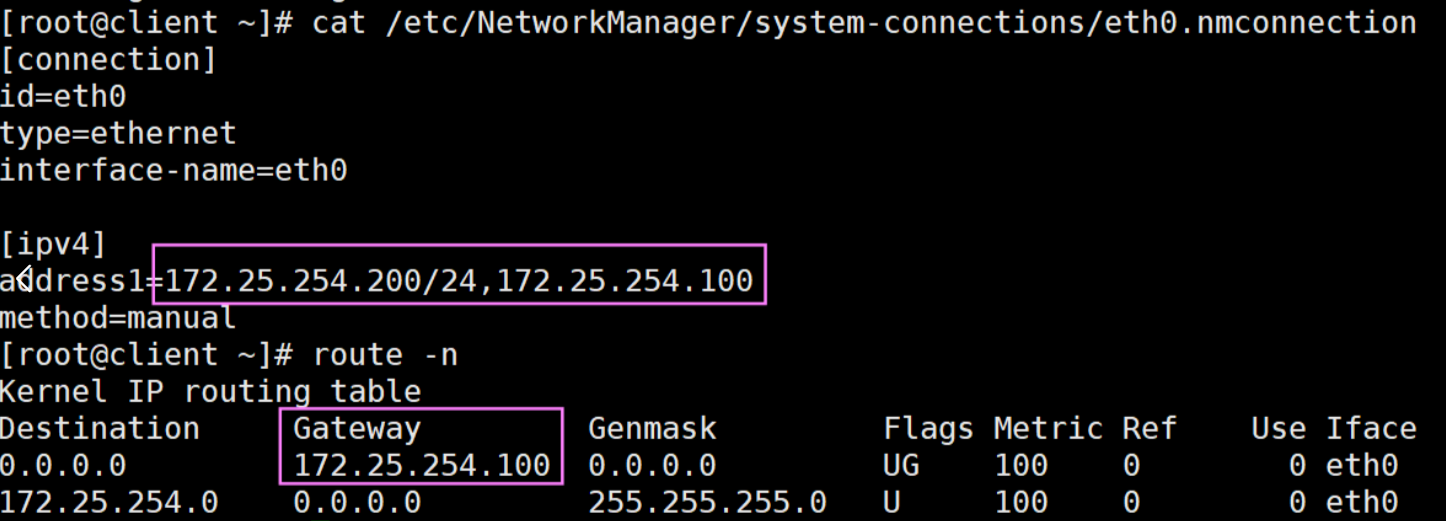
Task: Click the Ref column header
Action: (1149, 428)
